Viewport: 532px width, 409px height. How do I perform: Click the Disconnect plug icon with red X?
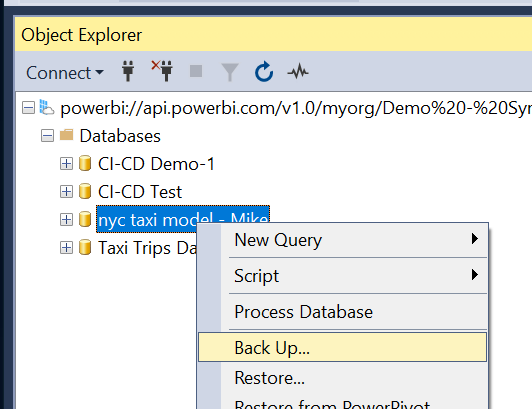pos(162,71)
